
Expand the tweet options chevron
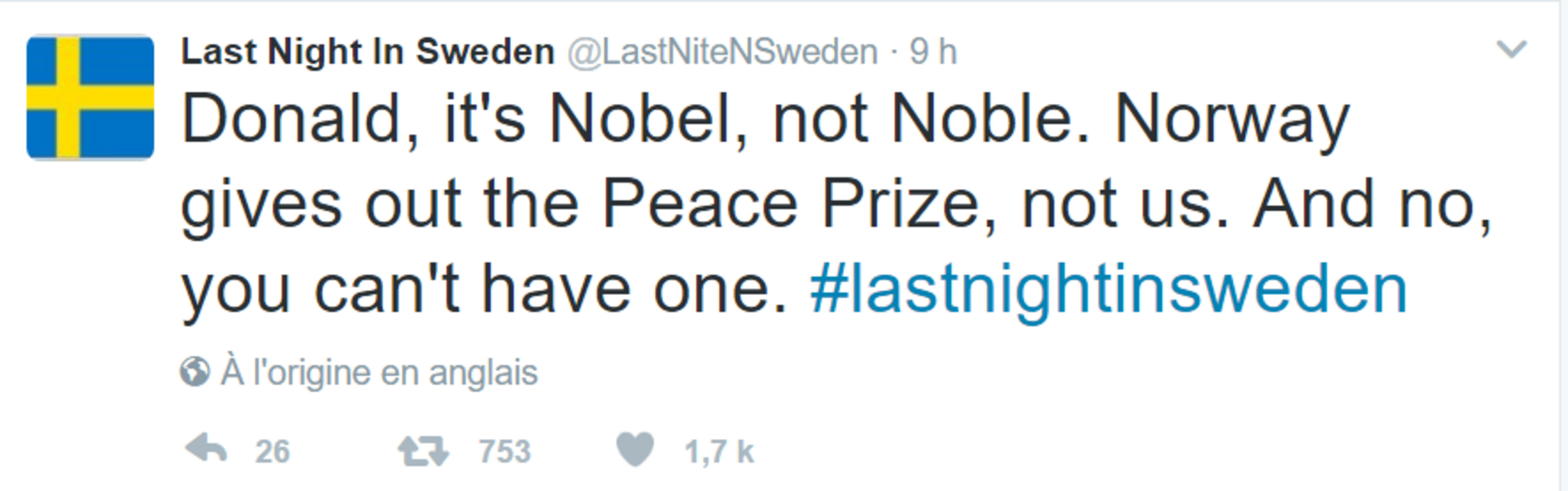[1511, 50]
